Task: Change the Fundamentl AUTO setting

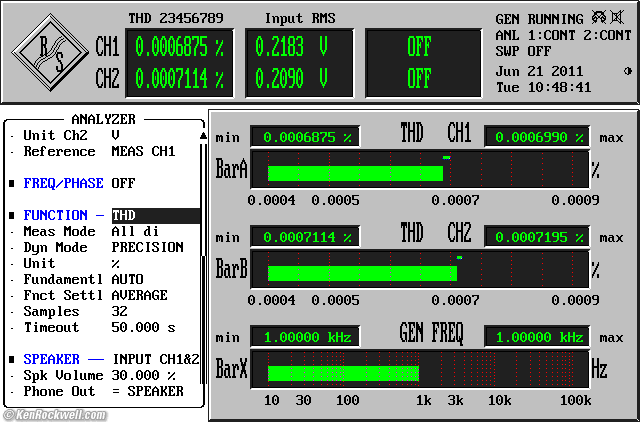Action: [127, 280]
